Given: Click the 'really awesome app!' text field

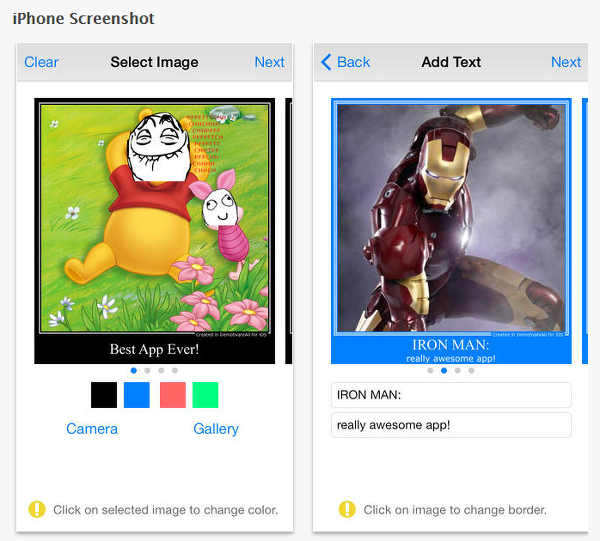Looking at the screenshot, I should coord(451,425).
